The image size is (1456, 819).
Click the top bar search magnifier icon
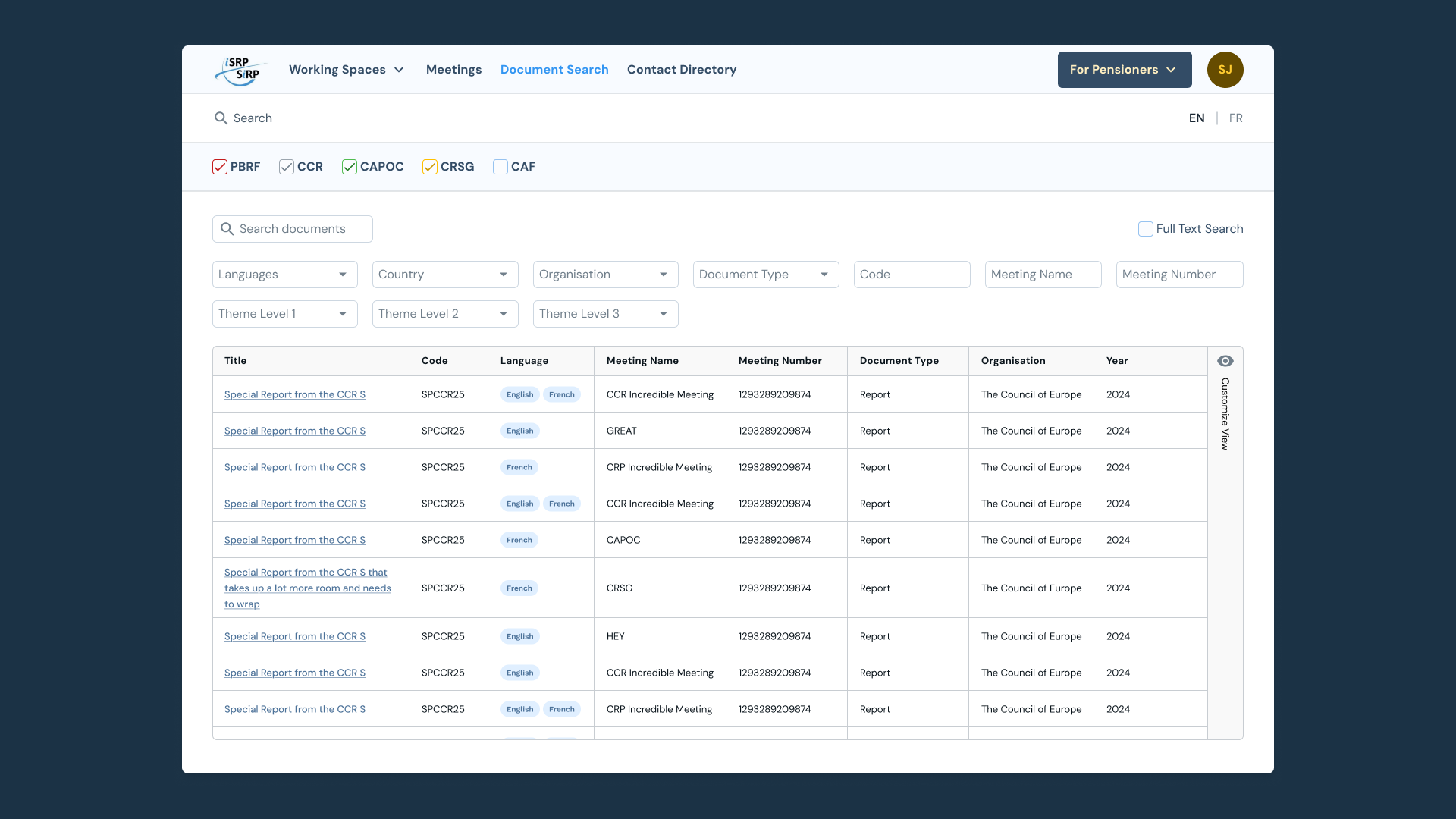(x=221, y=118)
